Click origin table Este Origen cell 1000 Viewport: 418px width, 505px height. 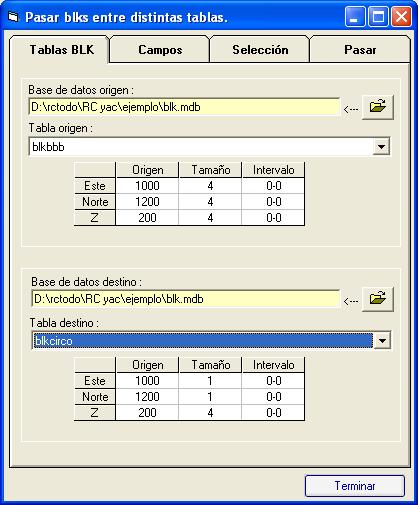147,186
